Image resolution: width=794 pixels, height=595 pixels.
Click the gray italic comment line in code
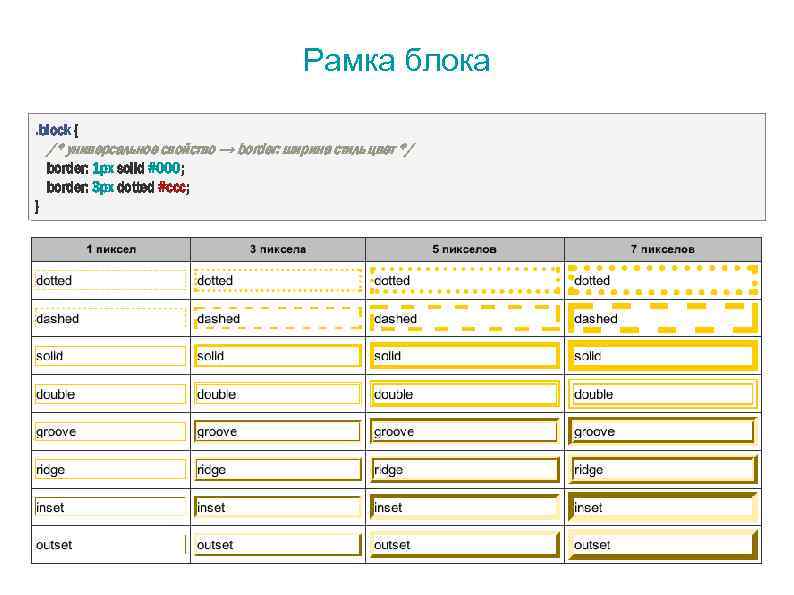point(230,149)
